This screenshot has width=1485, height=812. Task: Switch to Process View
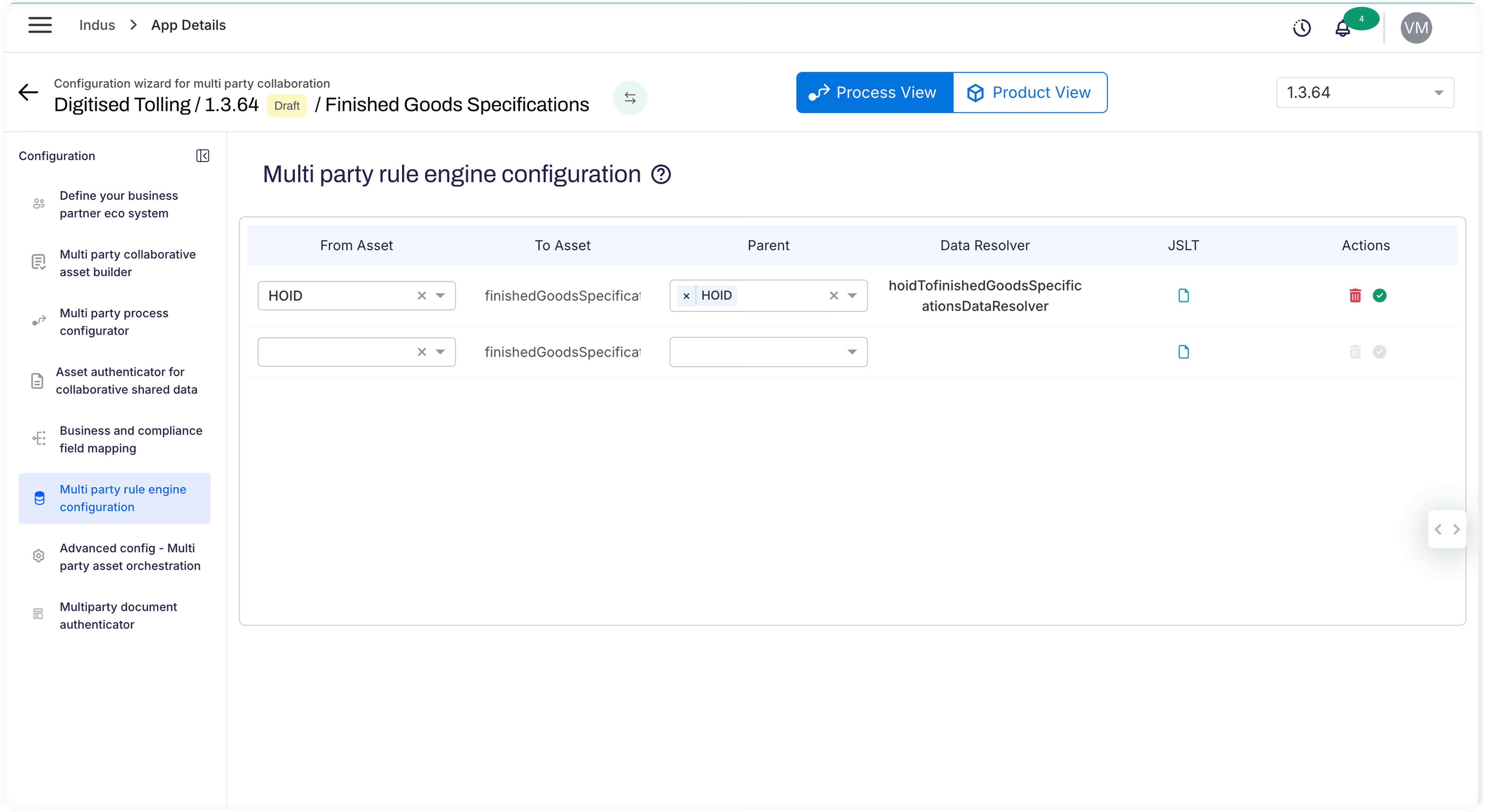(874, 92)
